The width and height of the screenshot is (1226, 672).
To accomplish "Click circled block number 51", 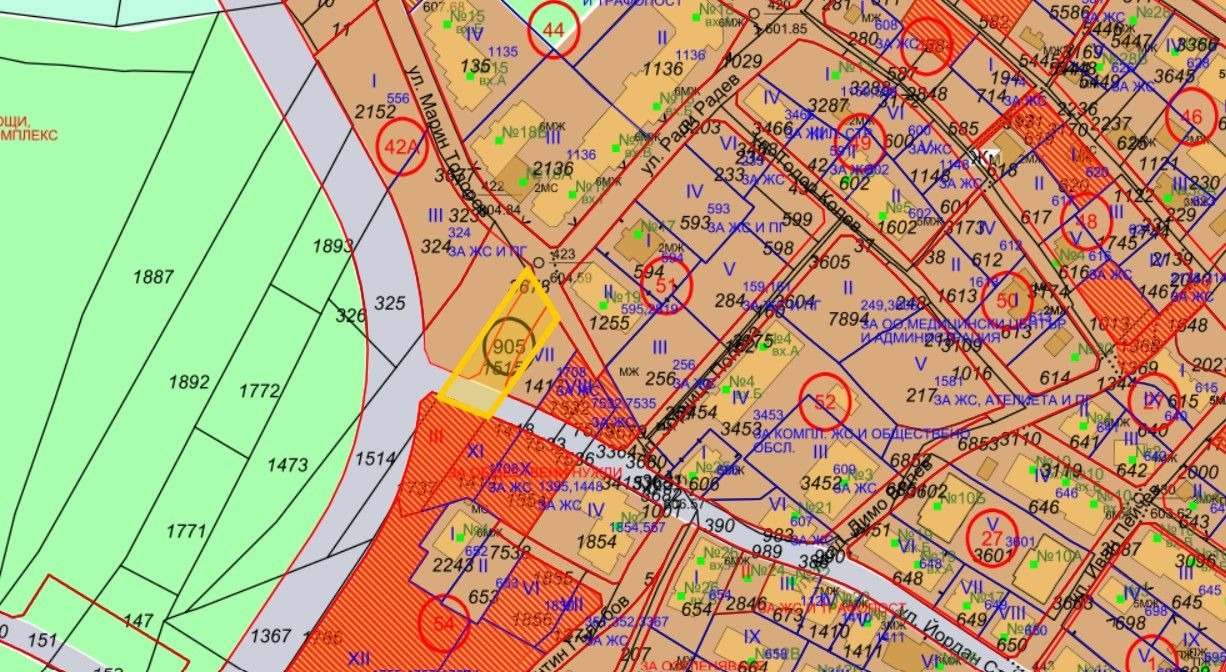I will pos(666,285).
